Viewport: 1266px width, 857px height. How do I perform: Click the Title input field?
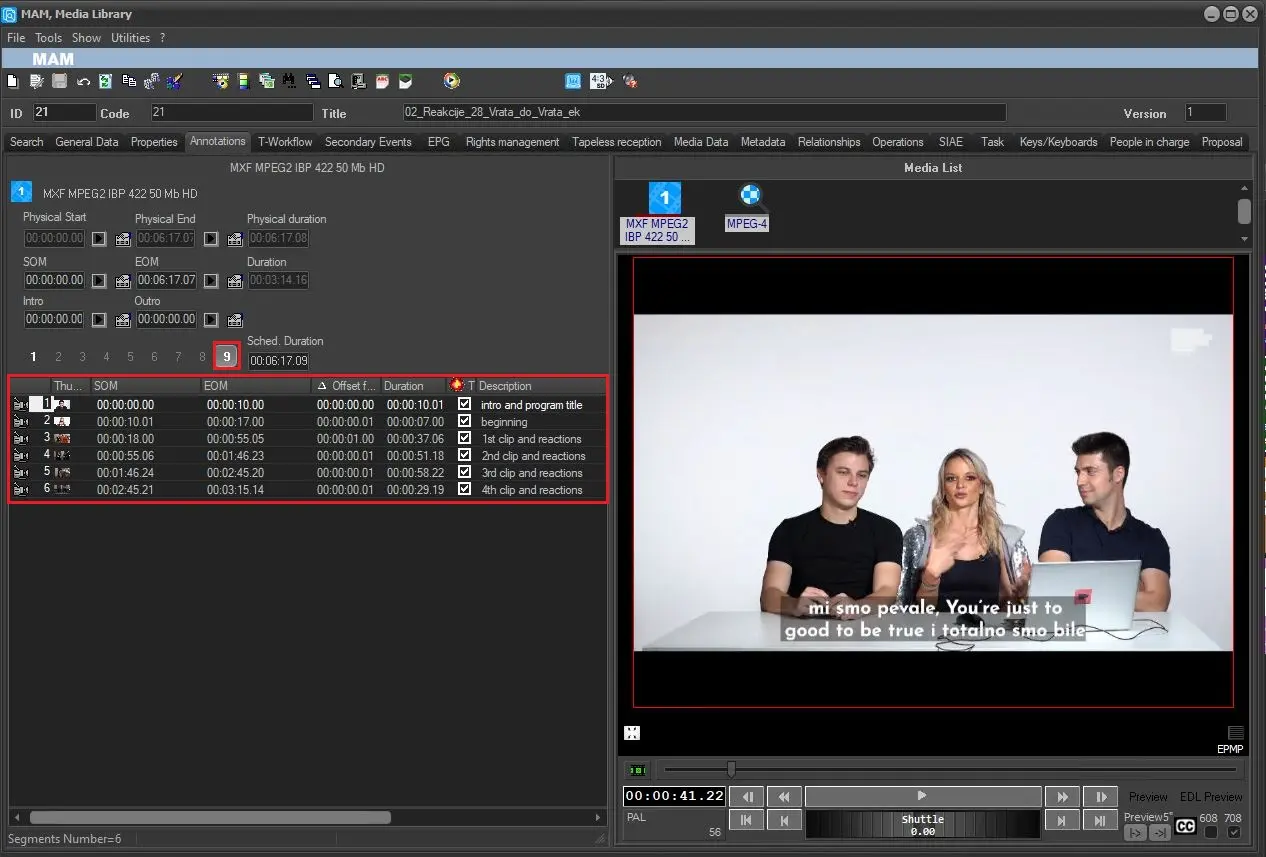point(703,113)
